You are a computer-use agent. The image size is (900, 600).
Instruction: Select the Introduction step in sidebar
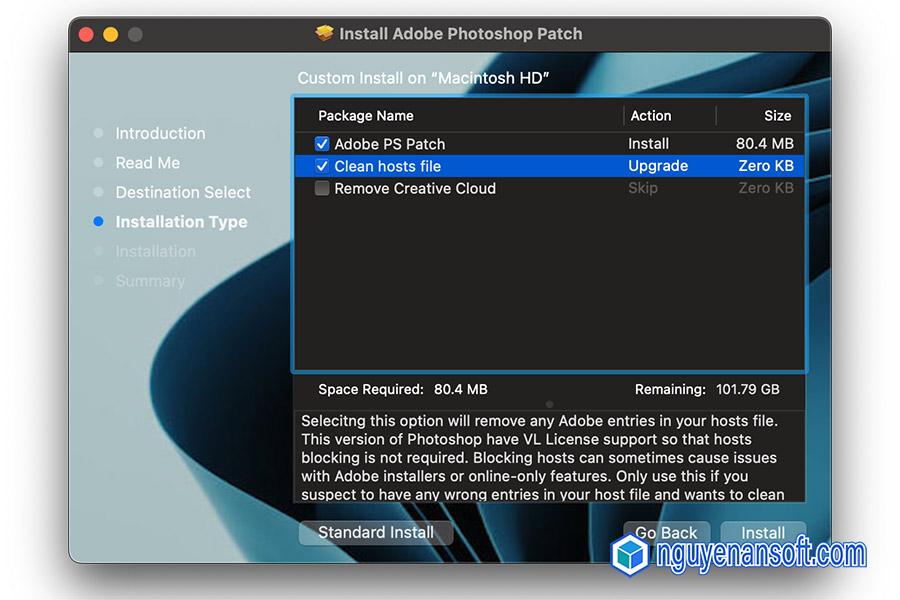coord(160,133)
